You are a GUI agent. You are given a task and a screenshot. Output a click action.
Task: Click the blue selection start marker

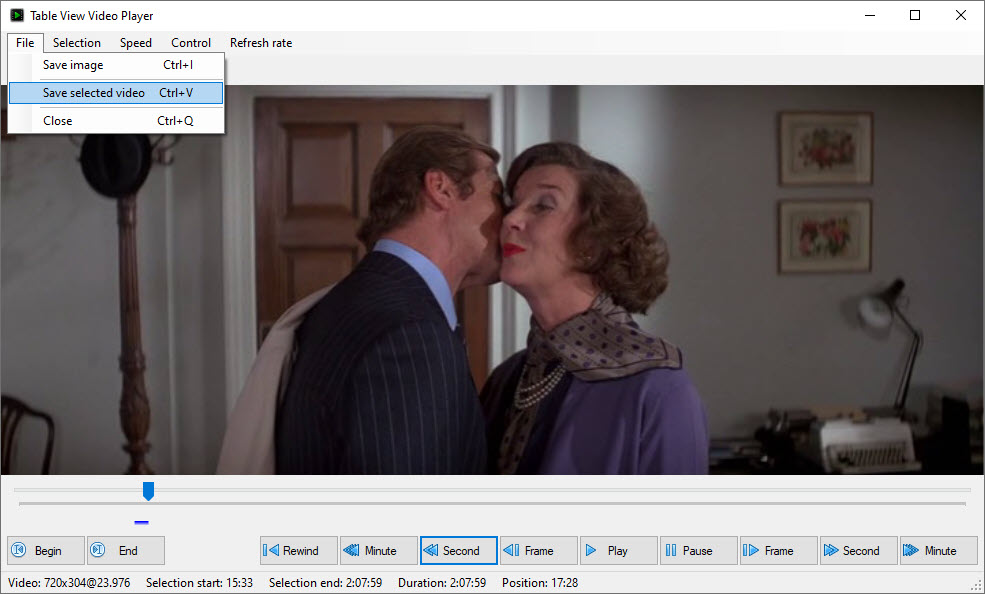tap(141, 522)
